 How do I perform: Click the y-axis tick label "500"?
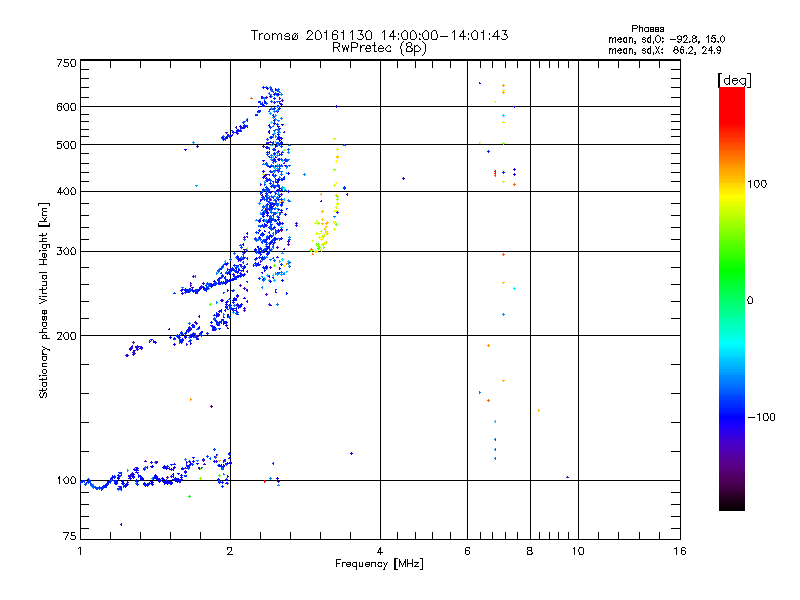coord(66,145)
